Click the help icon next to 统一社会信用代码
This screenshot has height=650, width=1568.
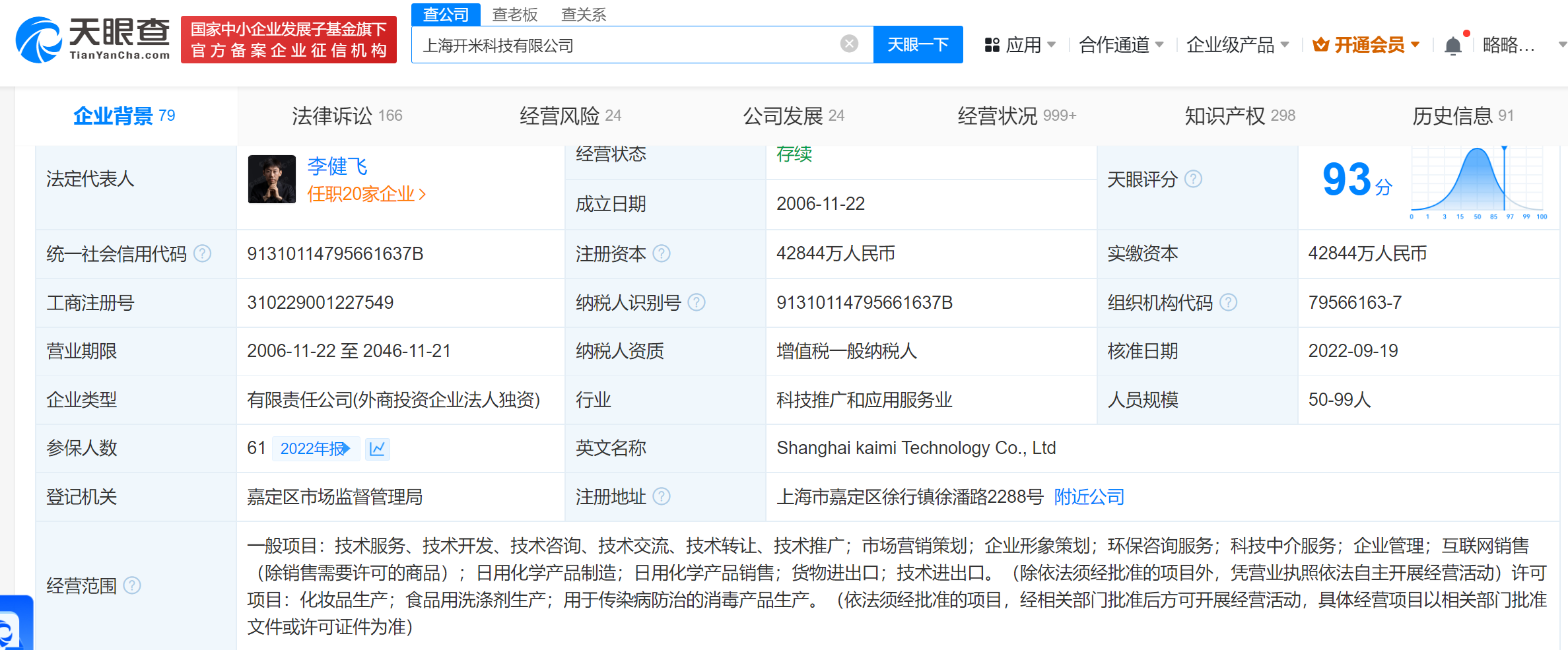tap(203, 253)
